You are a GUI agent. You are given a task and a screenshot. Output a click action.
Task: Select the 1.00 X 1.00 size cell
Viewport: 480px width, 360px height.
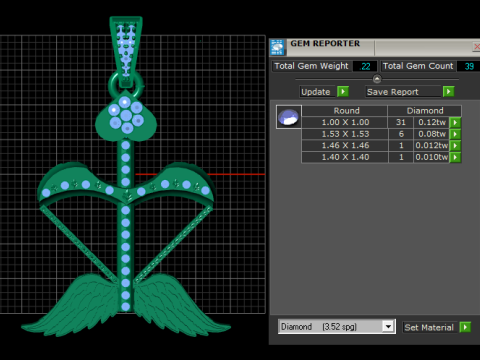(345, 122)
